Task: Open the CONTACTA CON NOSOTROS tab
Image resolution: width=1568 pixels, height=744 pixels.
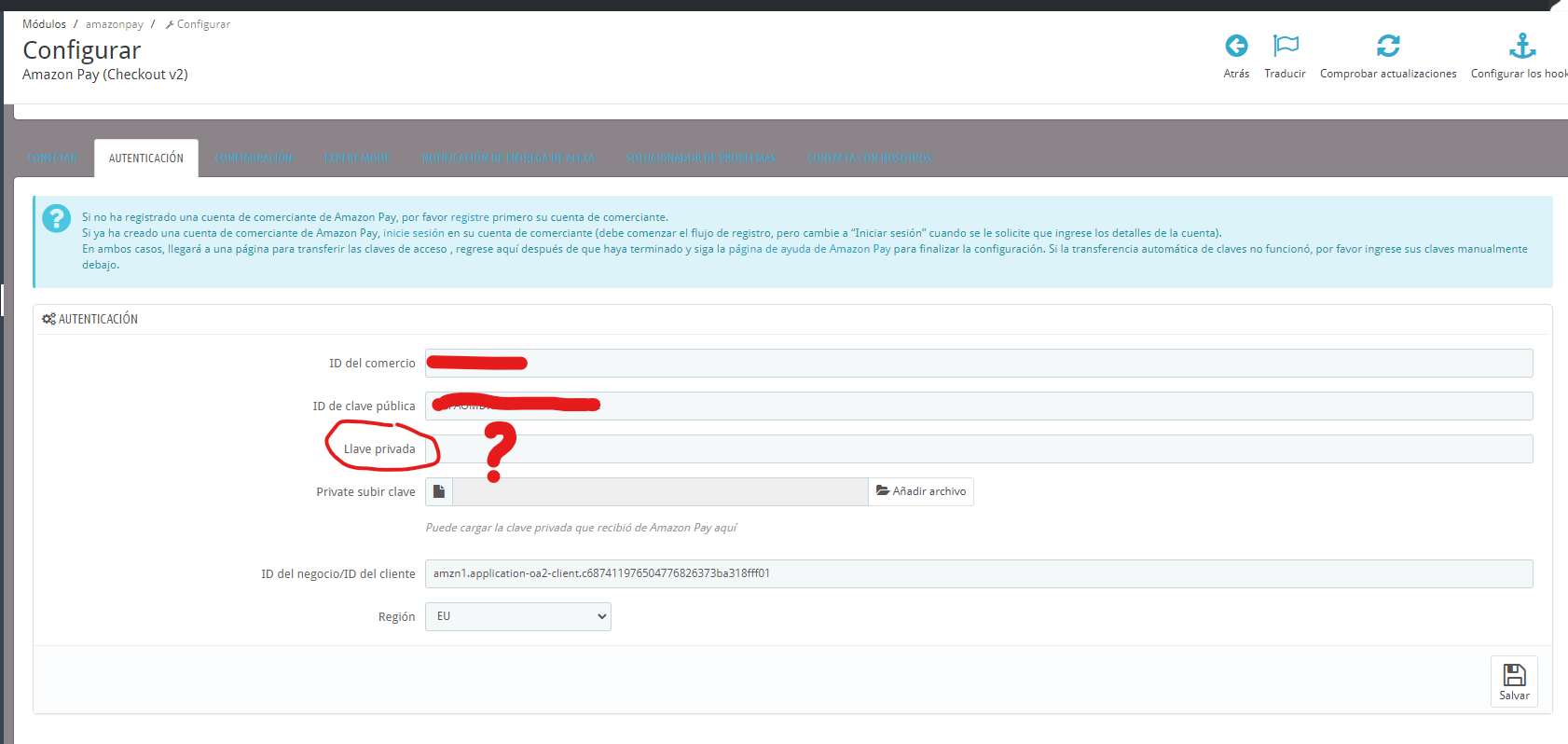Action: pyautogui.click(x=870, y=158)
